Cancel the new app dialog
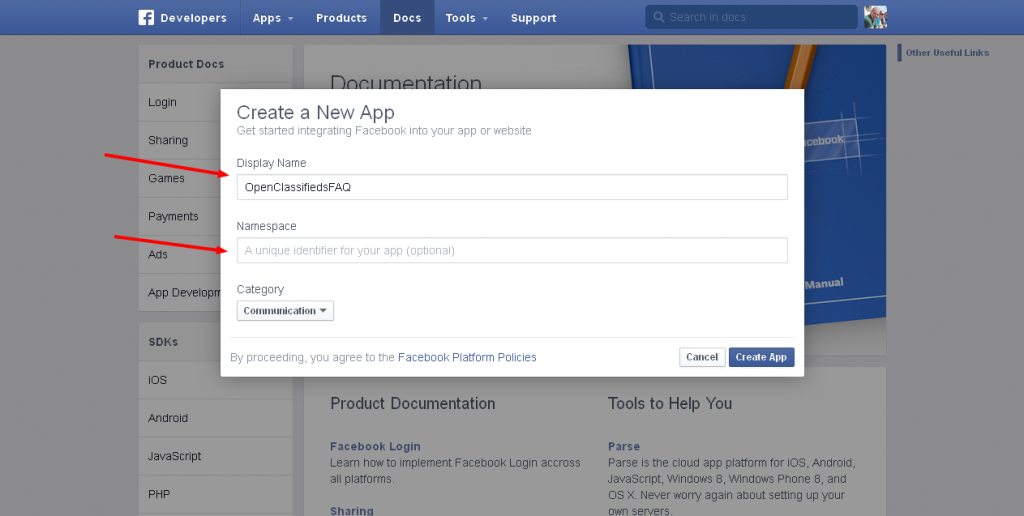This screenshot has width=1024, height=516. pos(702,357)
